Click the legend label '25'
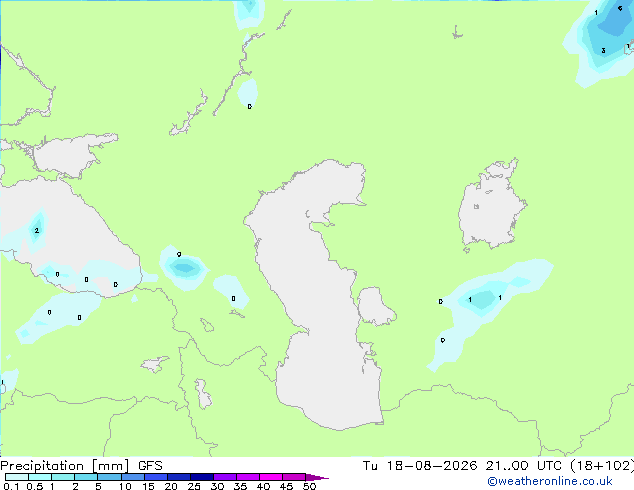 (x=194, y=486)
